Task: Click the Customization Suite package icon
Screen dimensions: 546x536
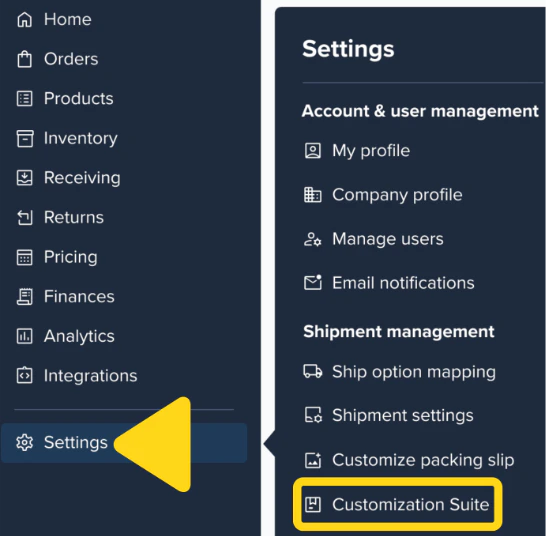Action: tap(313, 504)
